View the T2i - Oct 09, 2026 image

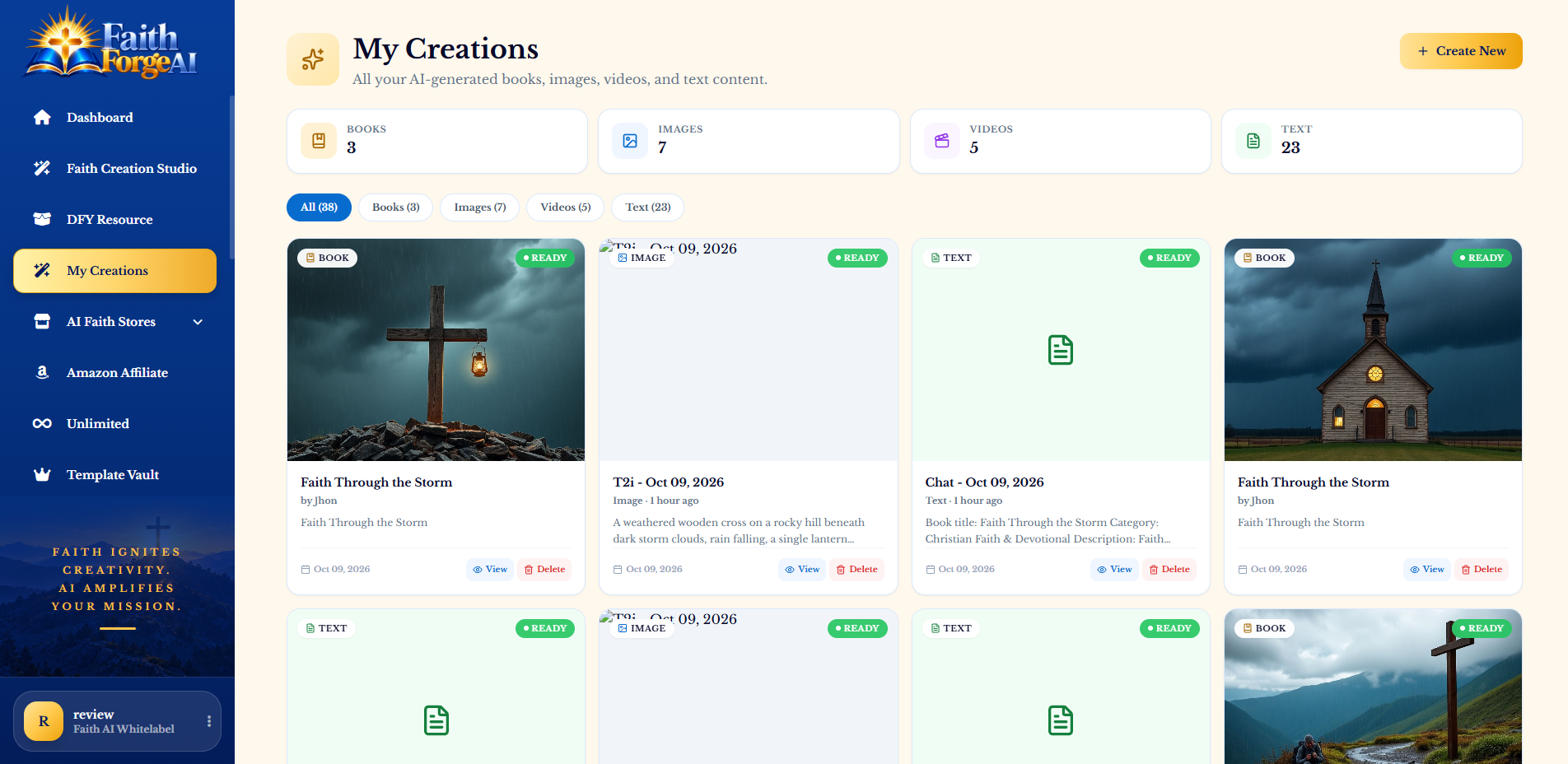click(x=802, y=570)
